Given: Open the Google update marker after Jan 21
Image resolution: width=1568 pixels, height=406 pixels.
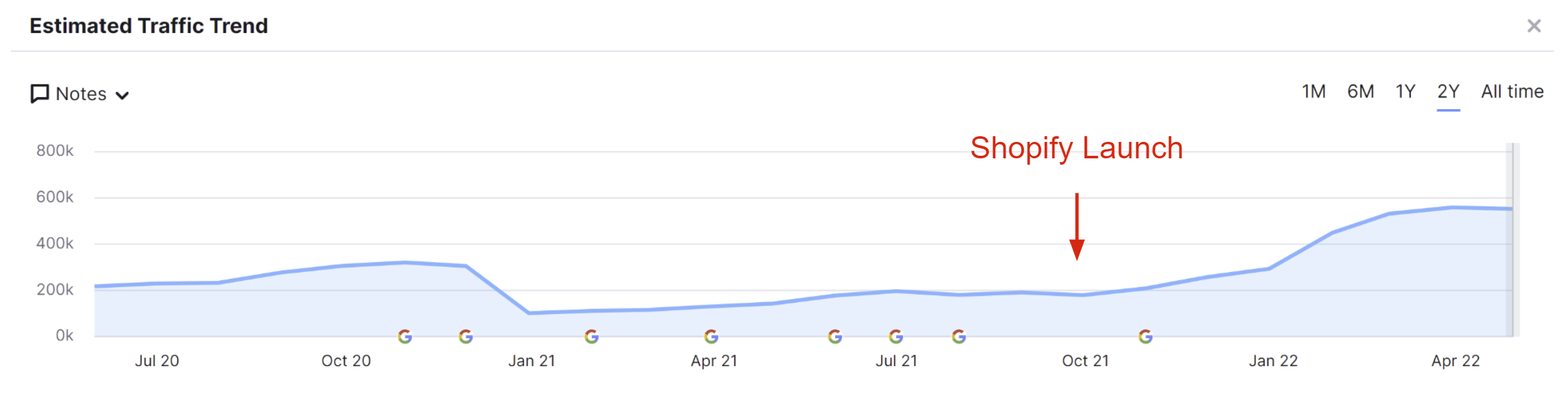Looking at the screenshot, I should coord(592,336).
